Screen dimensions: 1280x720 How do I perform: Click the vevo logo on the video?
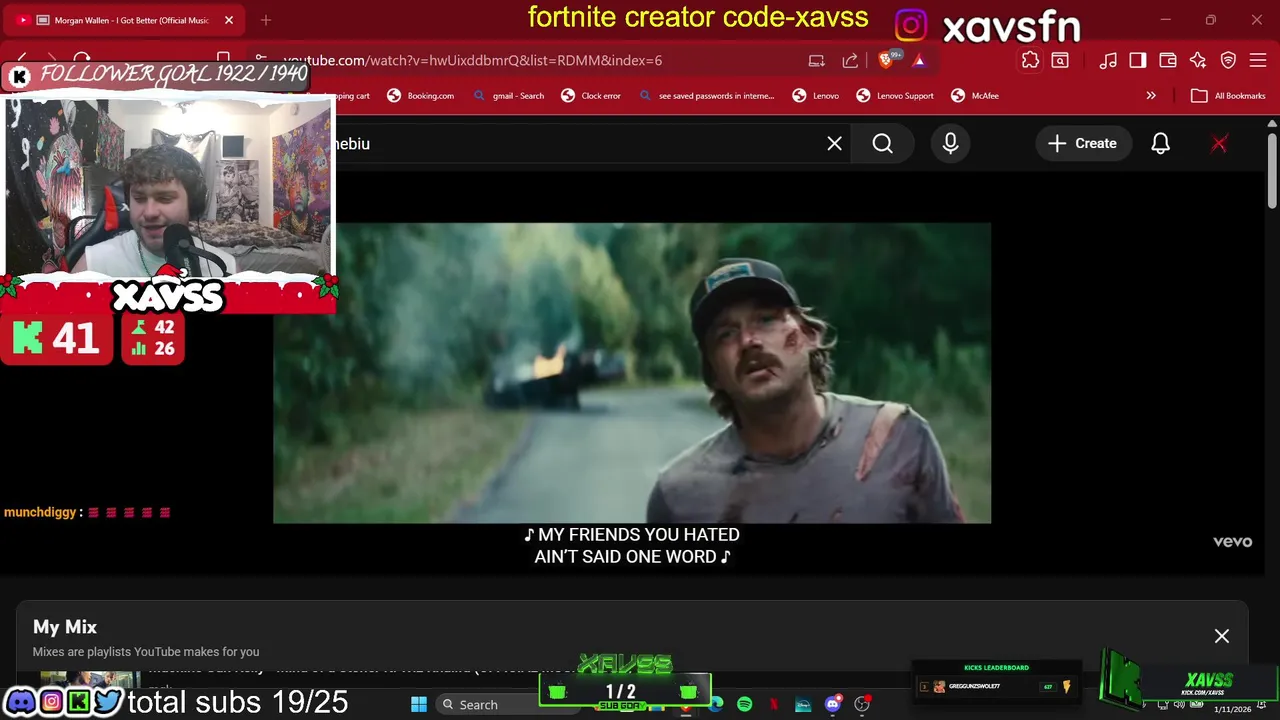[x=1232, y=542]
